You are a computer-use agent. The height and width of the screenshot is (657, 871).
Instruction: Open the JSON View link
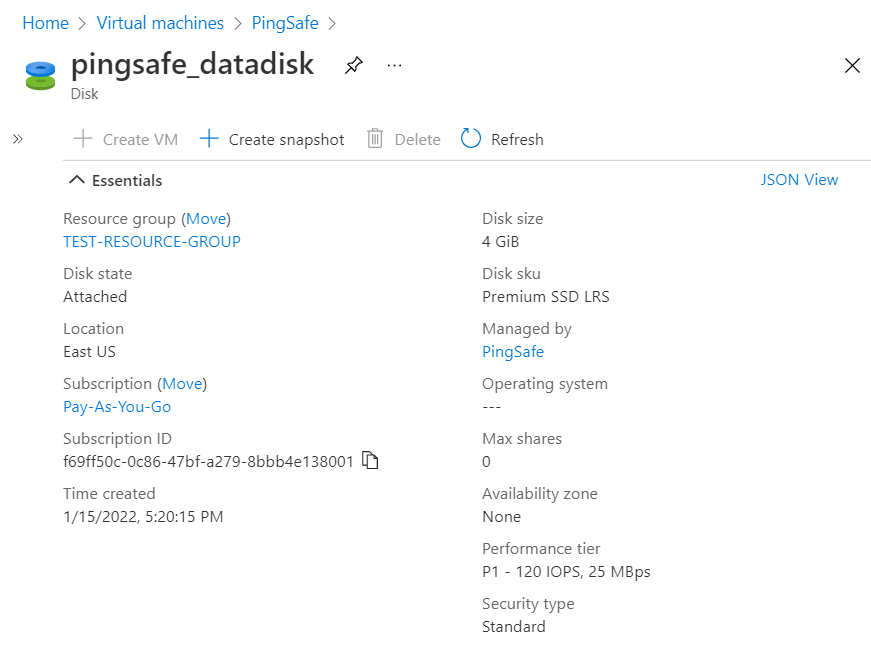click(799, 180)
